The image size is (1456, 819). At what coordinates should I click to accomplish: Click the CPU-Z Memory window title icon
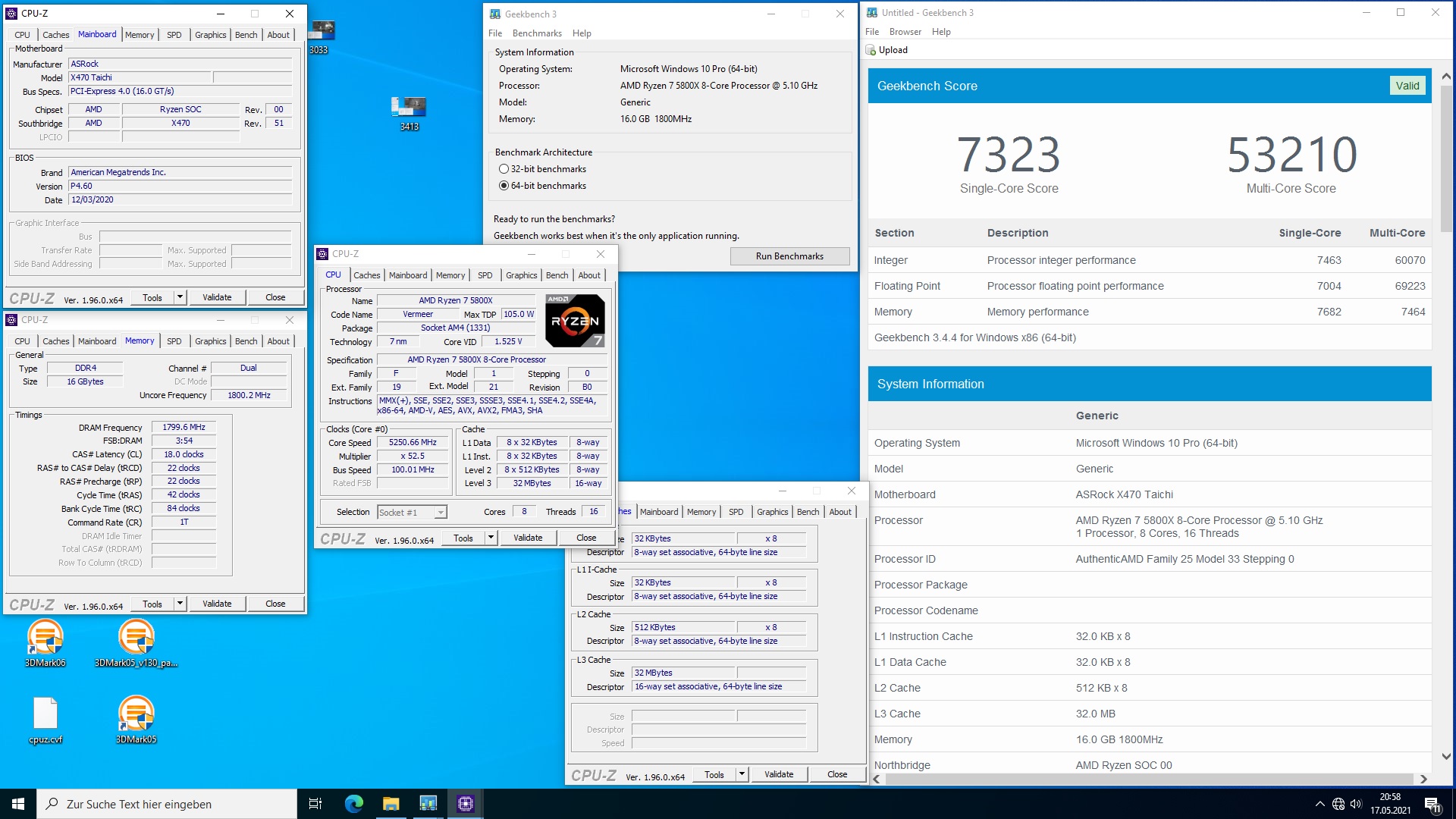[11, 320]
